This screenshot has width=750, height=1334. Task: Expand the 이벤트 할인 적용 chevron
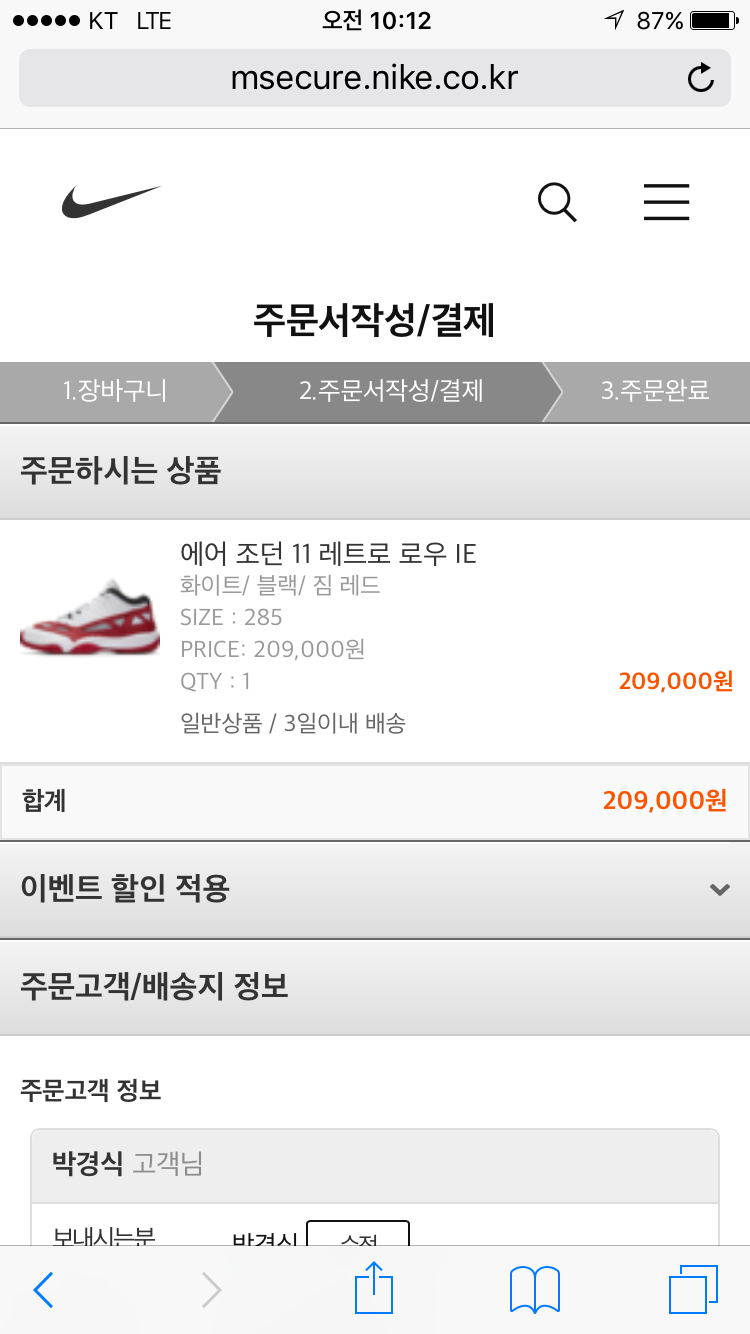point(719,889)
